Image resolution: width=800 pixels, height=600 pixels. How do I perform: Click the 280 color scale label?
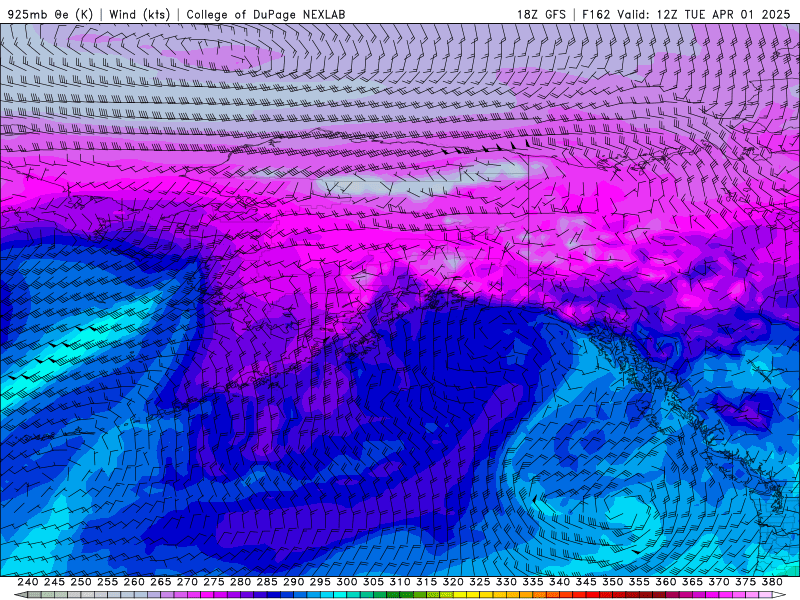pyautogui.click(x=240, y=582)
